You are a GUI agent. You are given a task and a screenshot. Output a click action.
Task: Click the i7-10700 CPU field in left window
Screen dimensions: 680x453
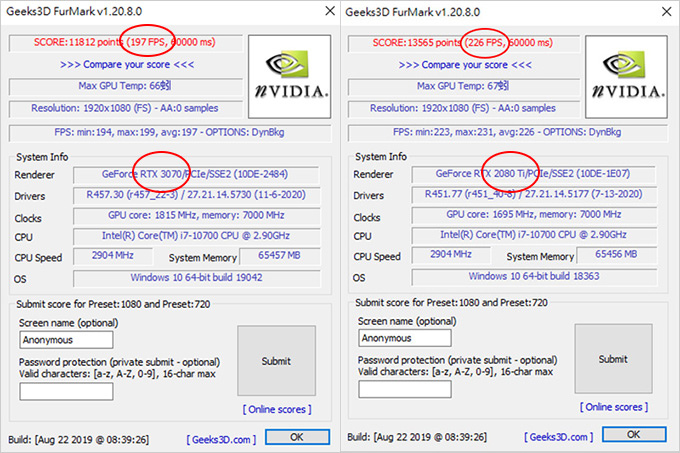point(196,236)
